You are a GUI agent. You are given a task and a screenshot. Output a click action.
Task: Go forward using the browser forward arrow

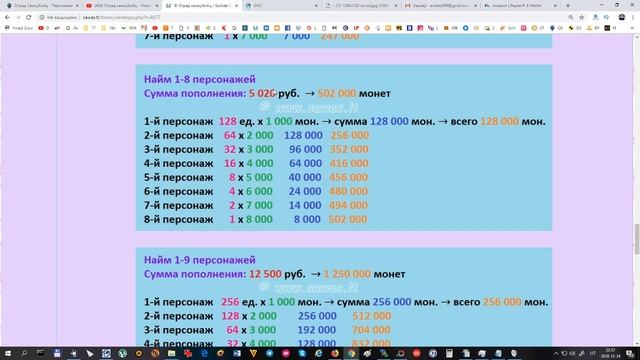pos(18,18)
